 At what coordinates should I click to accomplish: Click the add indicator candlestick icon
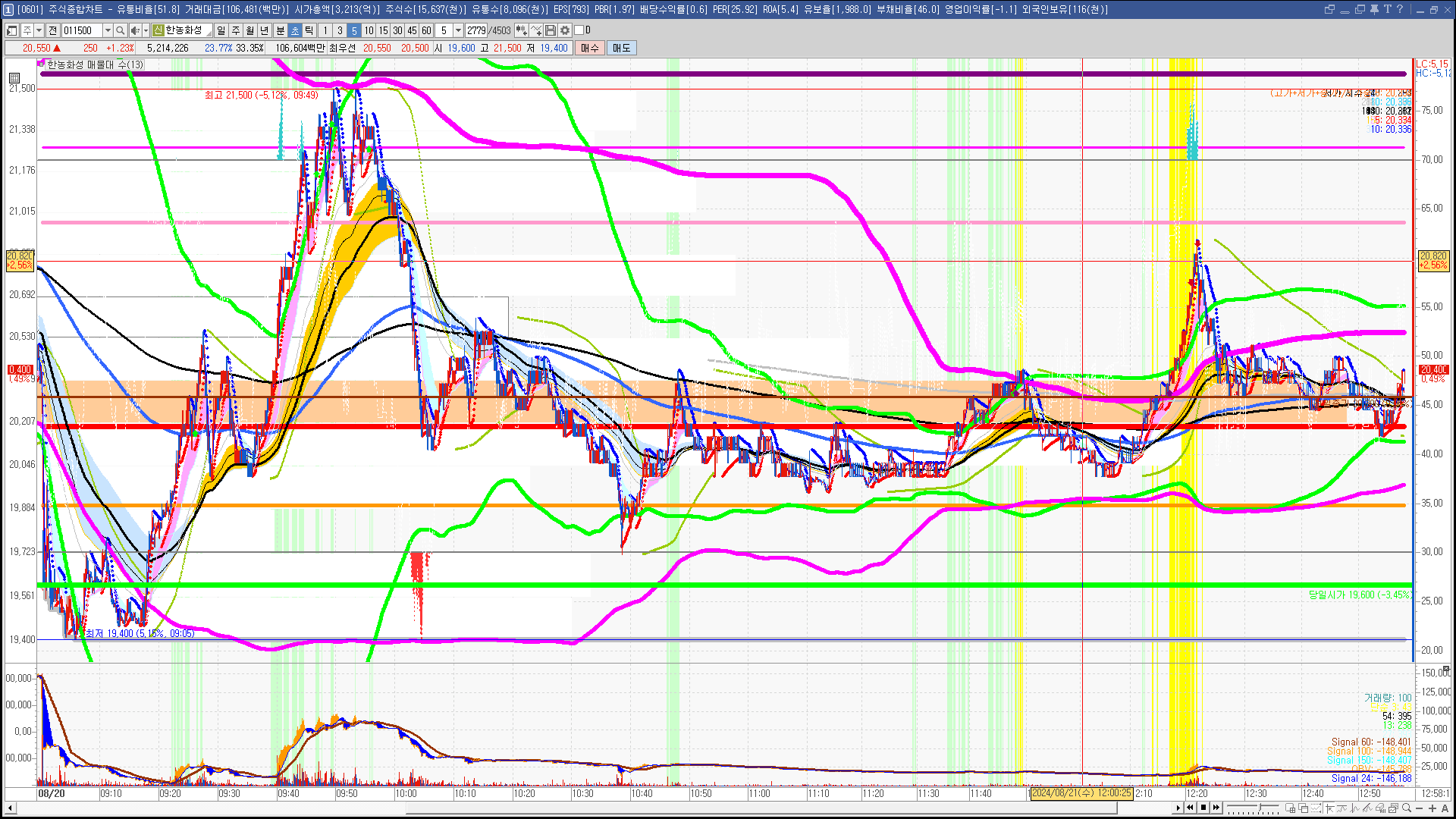tap(521, 30)
